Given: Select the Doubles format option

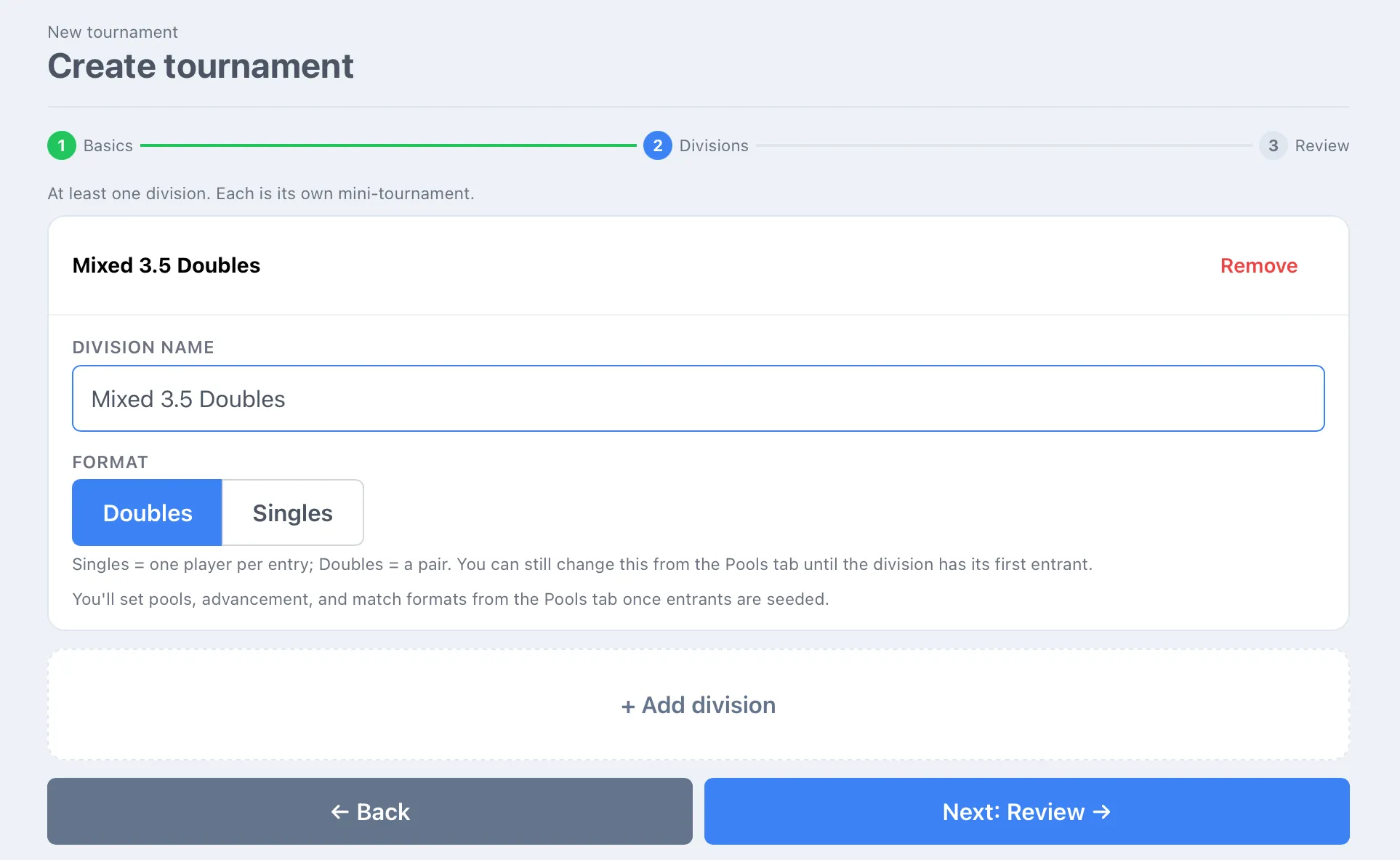Looking at the screenshot, I should (147, 513).
